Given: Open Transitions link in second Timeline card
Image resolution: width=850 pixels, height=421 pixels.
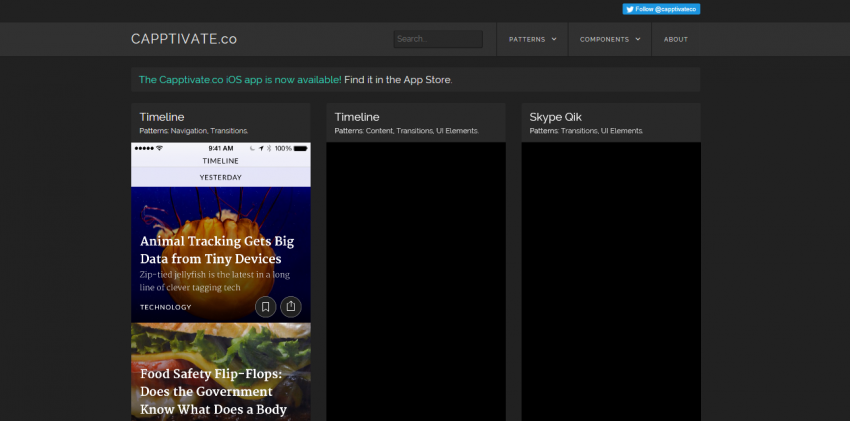Looking at the screenshot, I should tap(415, 131).
